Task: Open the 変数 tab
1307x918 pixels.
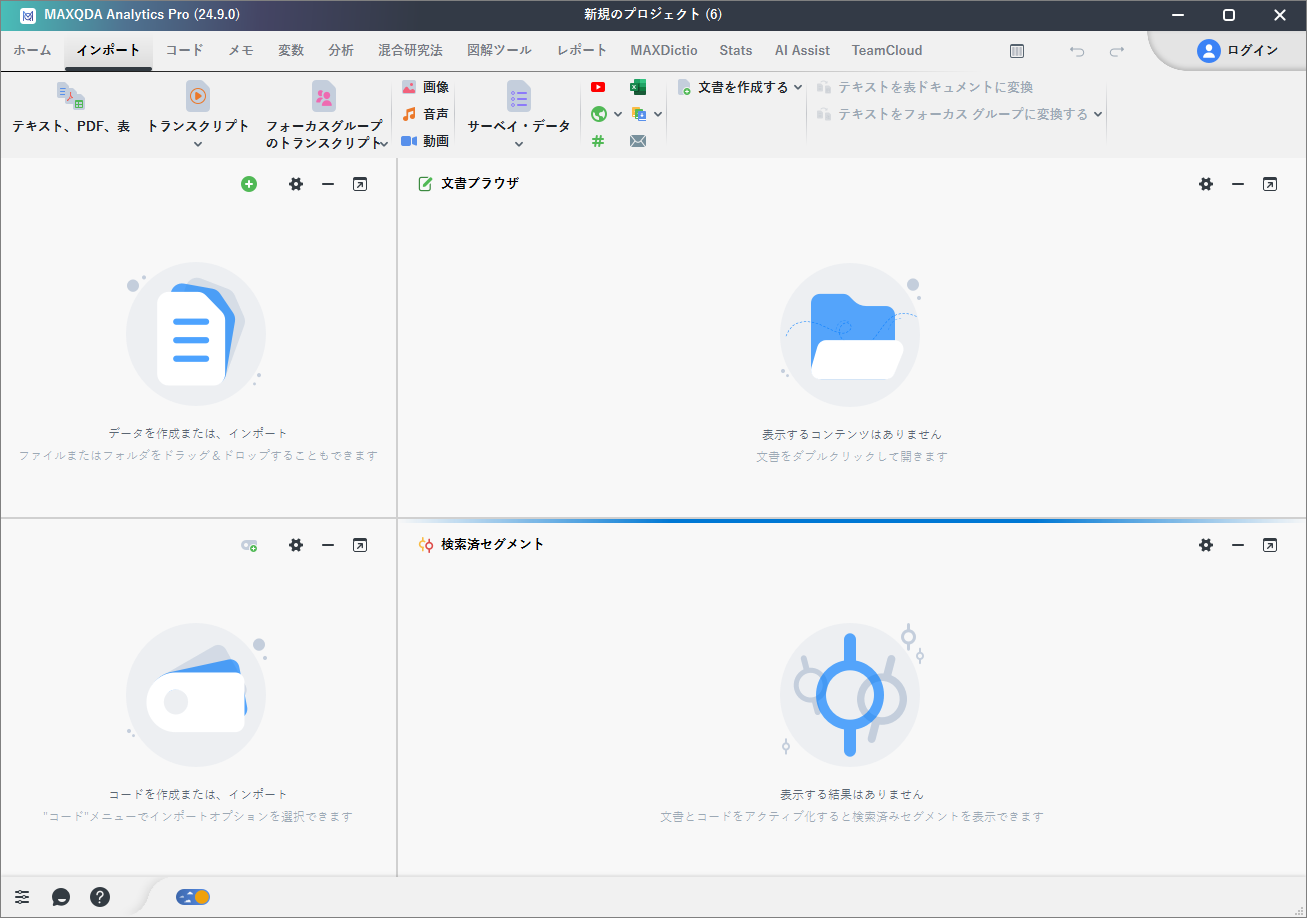Action: (291, 50)
